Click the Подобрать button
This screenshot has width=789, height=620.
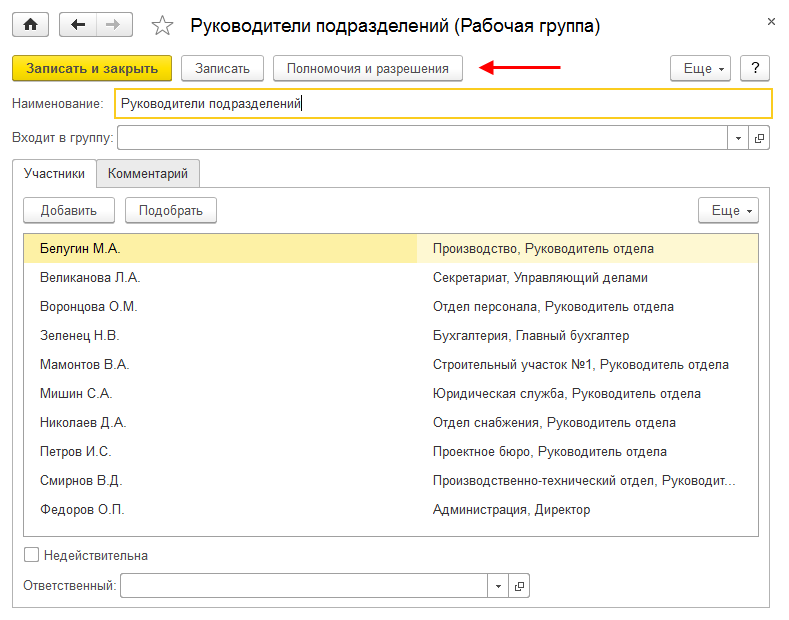point(171,210)
